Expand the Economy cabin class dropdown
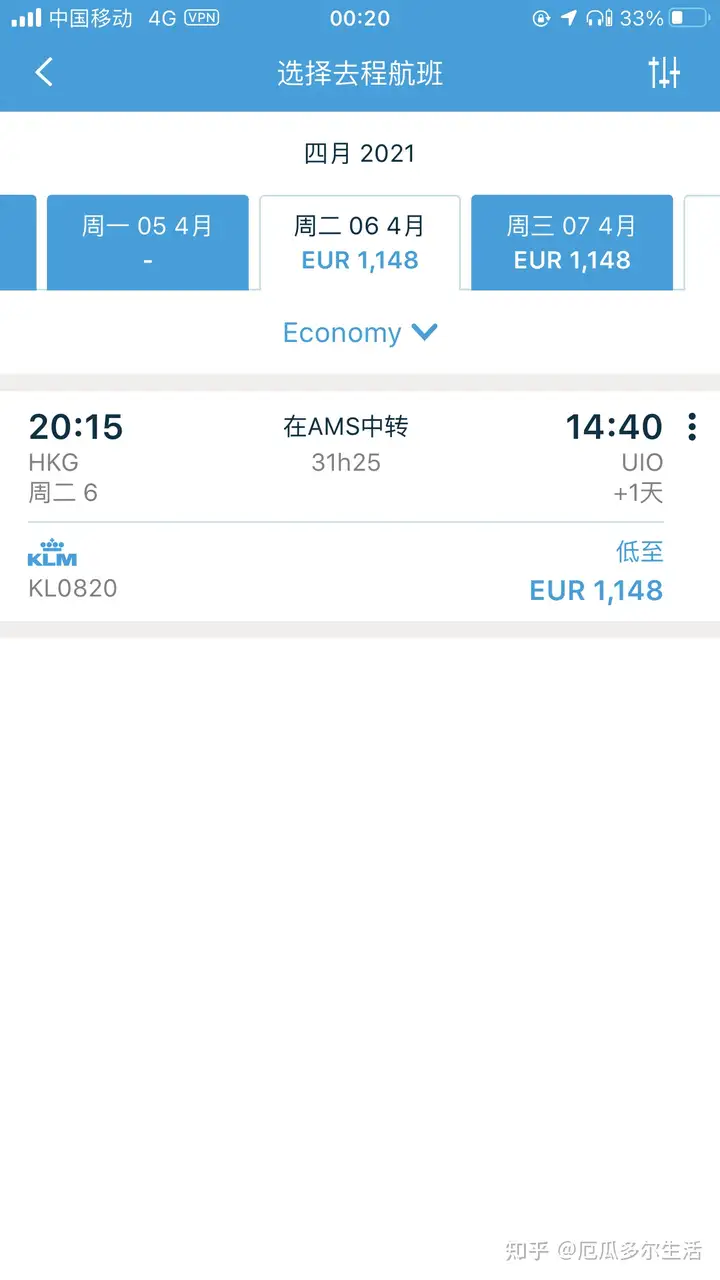Screen dimensions: 720x1280 pos(360,333)
